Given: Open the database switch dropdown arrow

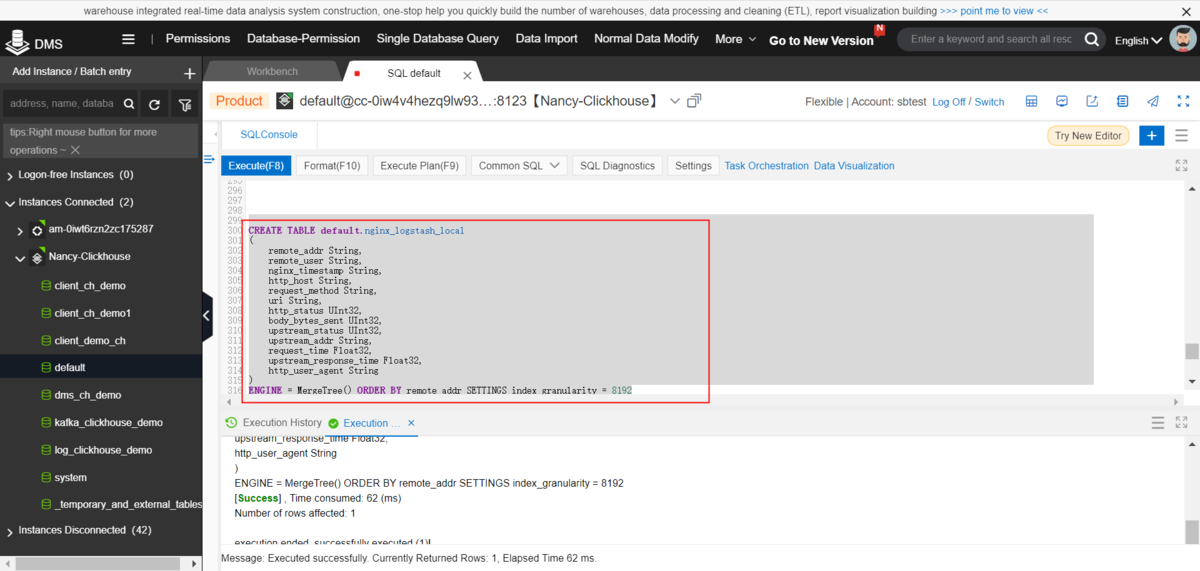Looking at the screenshot, I should [675, 101].
